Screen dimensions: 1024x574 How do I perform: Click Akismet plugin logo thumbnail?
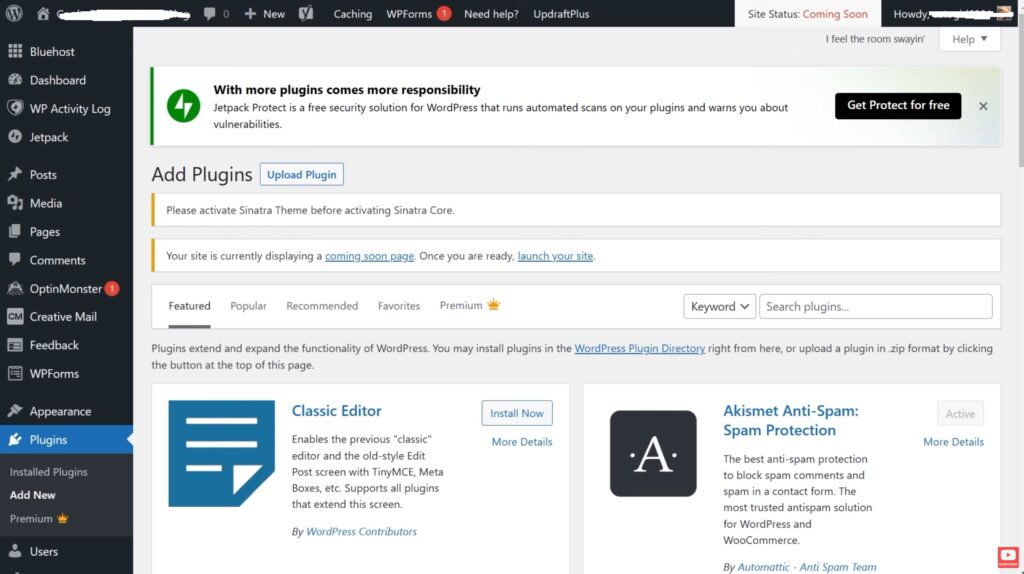coord(653,453)
